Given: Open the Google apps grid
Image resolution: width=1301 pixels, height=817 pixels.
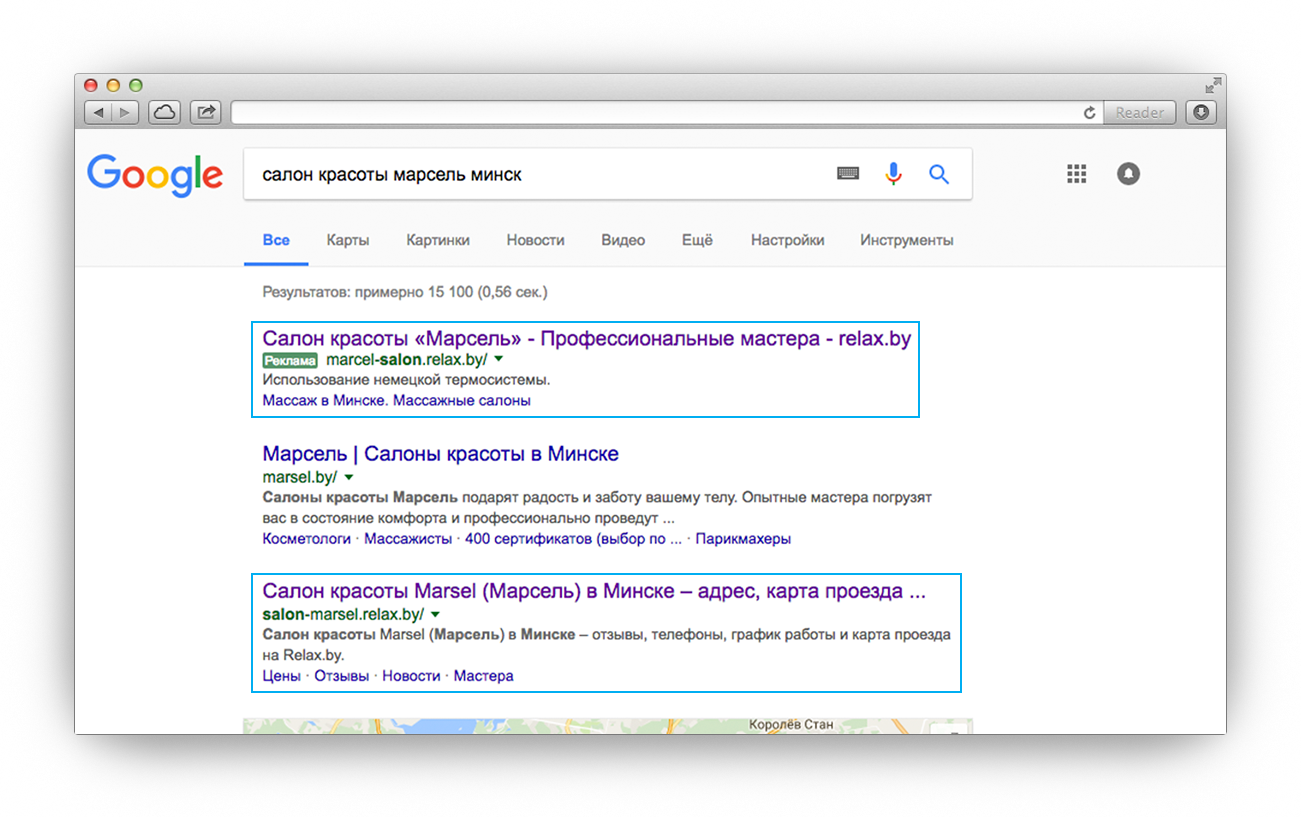Looking at the screenshot, I should (x=1076, y=174).
